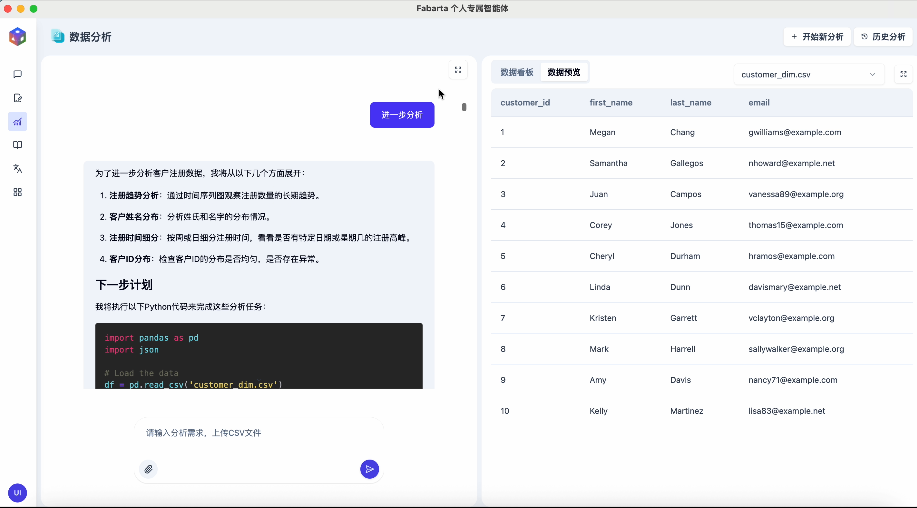The height and width of the screenshot is (508, 917).
Task: Click the pd.read_csv code line
Action: [x=193, y=384]
